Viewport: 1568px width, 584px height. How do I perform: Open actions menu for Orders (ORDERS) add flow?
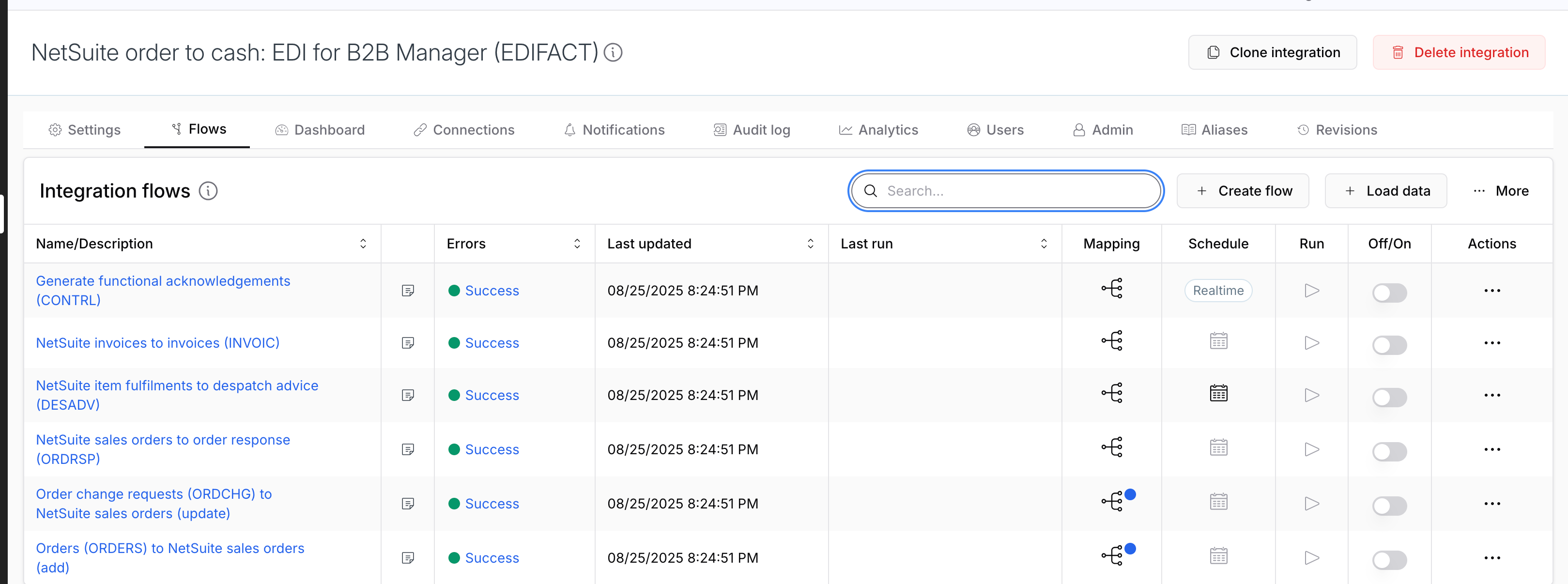[x=1492, y=558]
